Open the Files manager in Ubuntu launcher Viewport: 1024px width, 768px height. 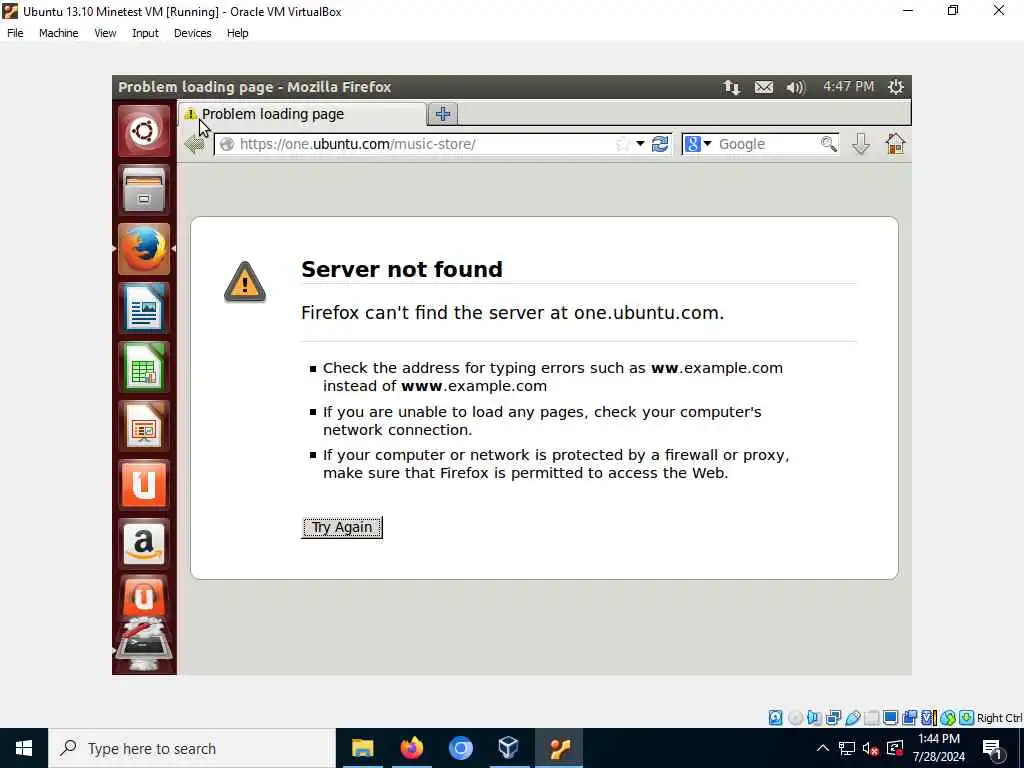click(144, 190)
